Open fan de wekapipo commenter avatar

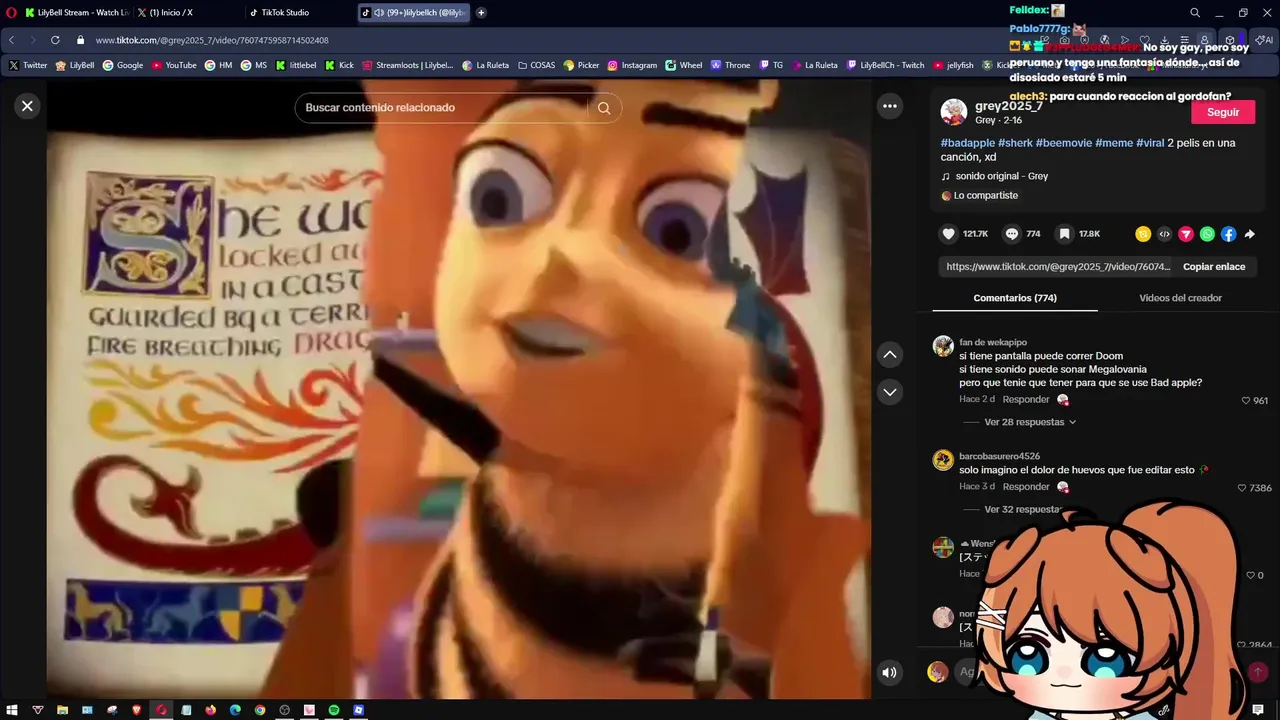(943, 346)
